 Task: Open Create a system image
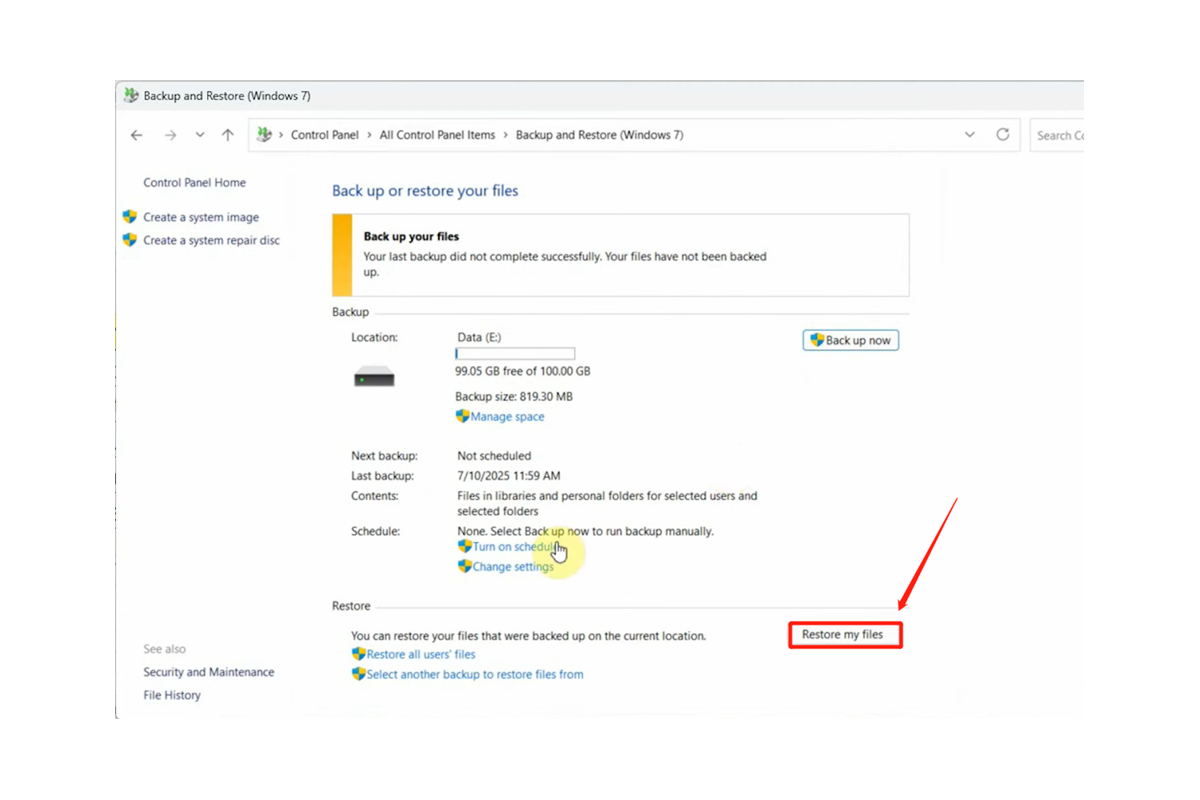200,217
